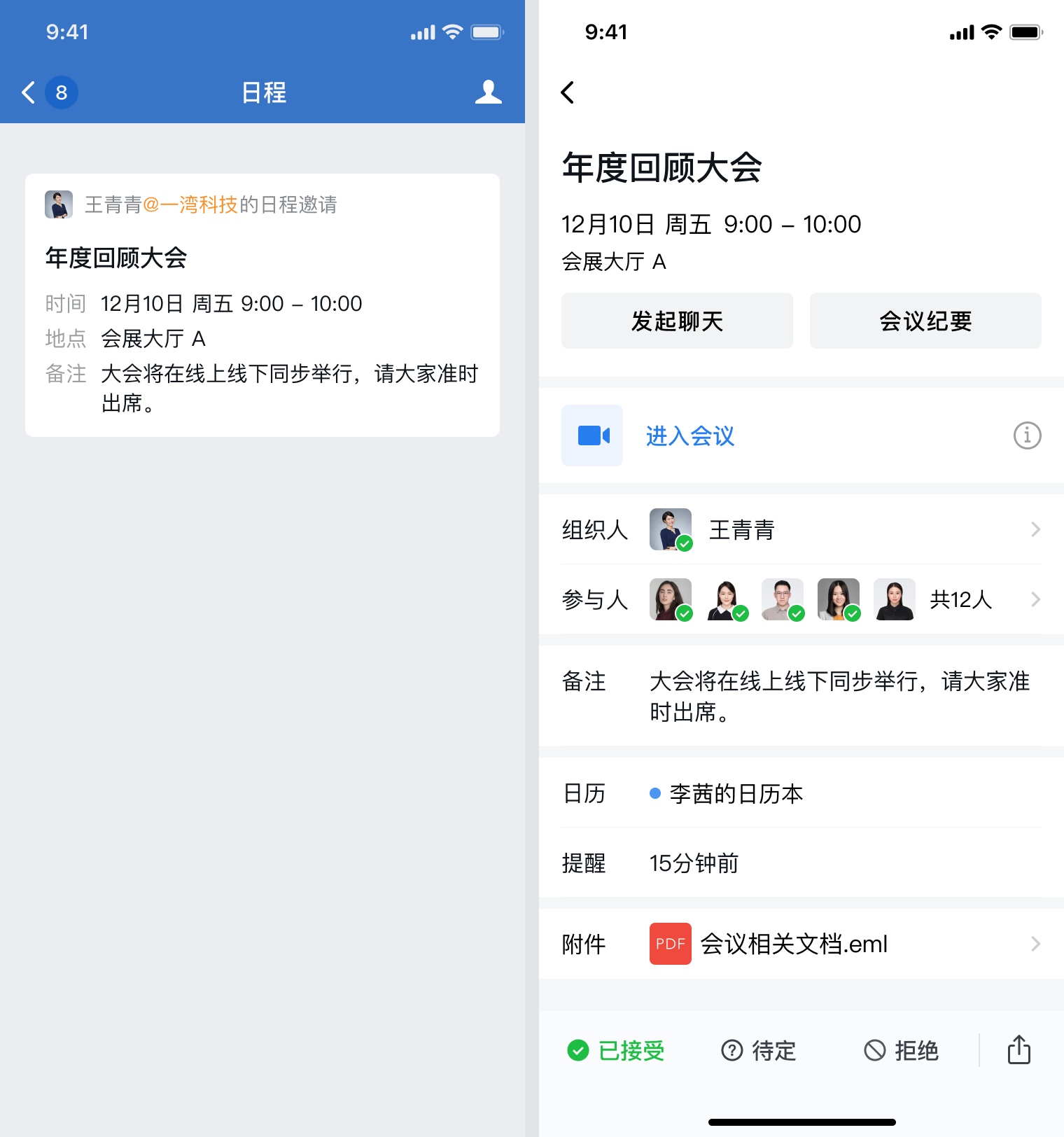Open the red PDF attachment icon
This screenshot has height=1137, width=1064.
[x=671, y=944]
